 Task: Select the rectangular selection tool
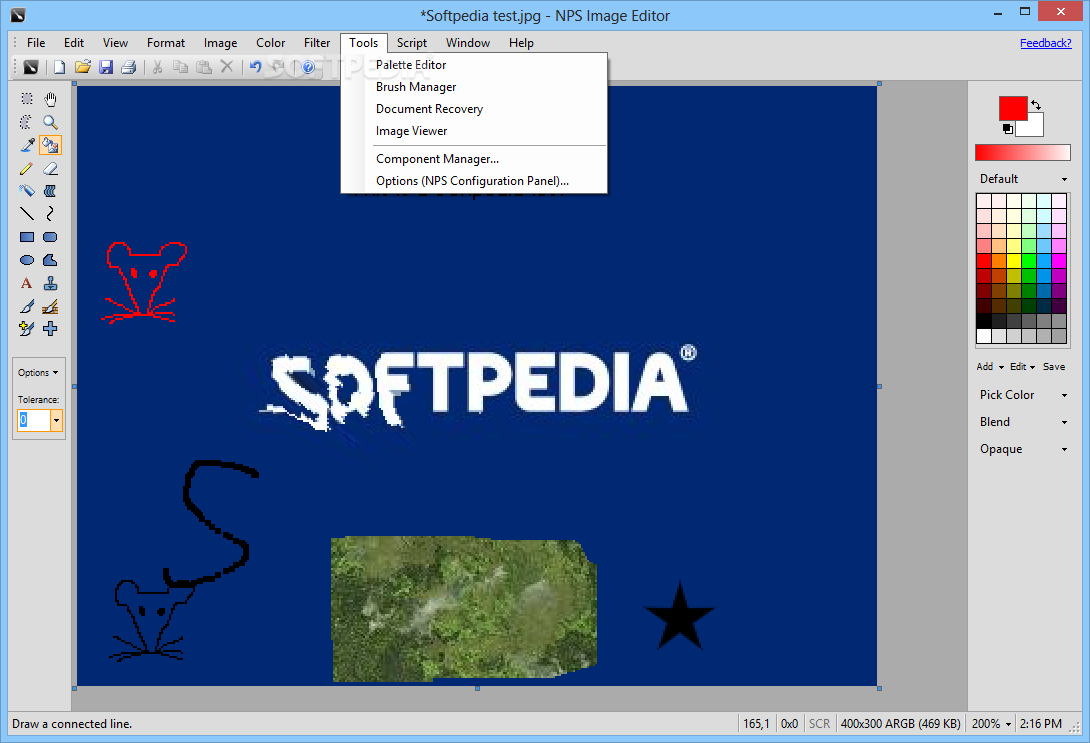pos(26,99)
